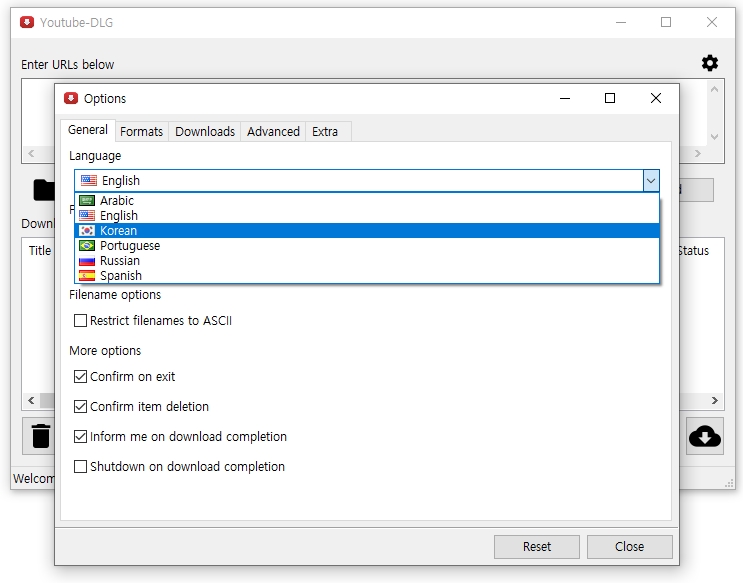This screenshot has width=743, height=583.
Task: Maximize the Options dialog
Action: (610, 98)
